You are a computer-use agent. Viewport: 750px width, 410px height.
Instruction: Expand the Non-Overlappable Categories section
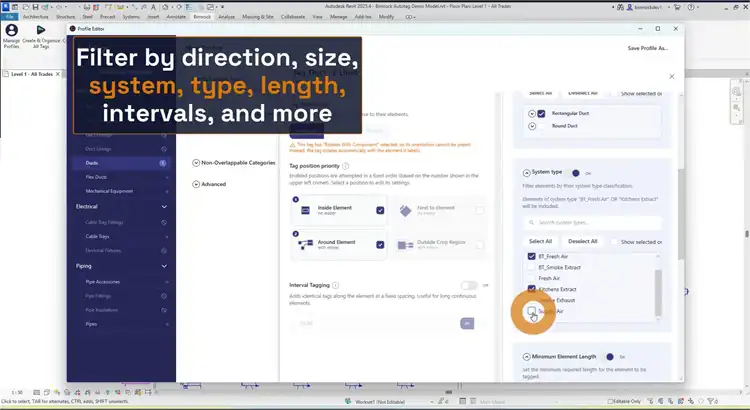[196, 163]
